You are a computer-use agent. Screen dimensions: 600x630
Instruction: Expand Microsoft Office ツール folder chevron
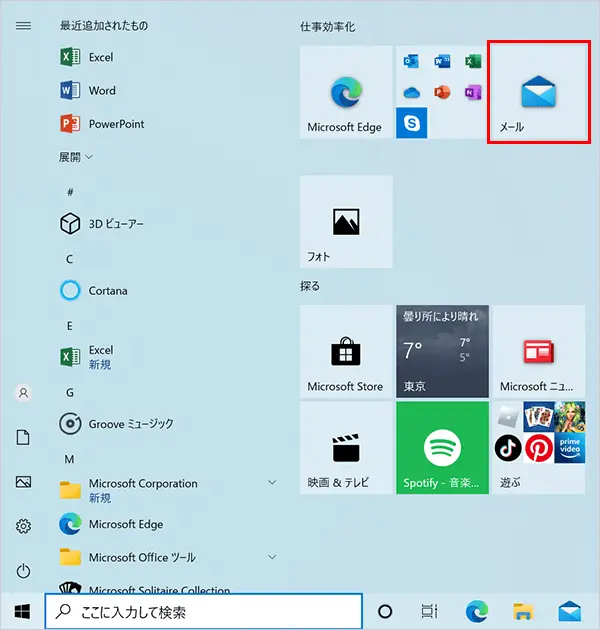(x=272, y=557)
